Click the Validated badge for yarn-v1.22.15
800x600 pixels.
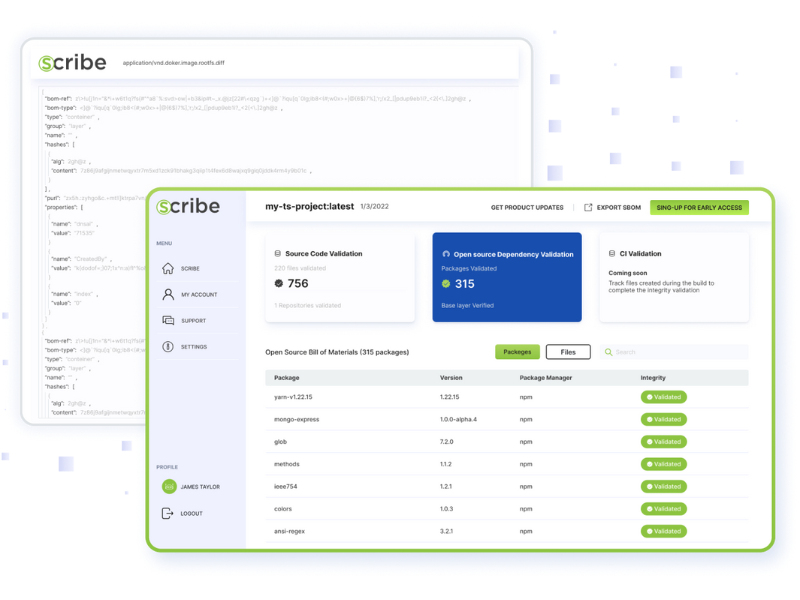(664, 397)
